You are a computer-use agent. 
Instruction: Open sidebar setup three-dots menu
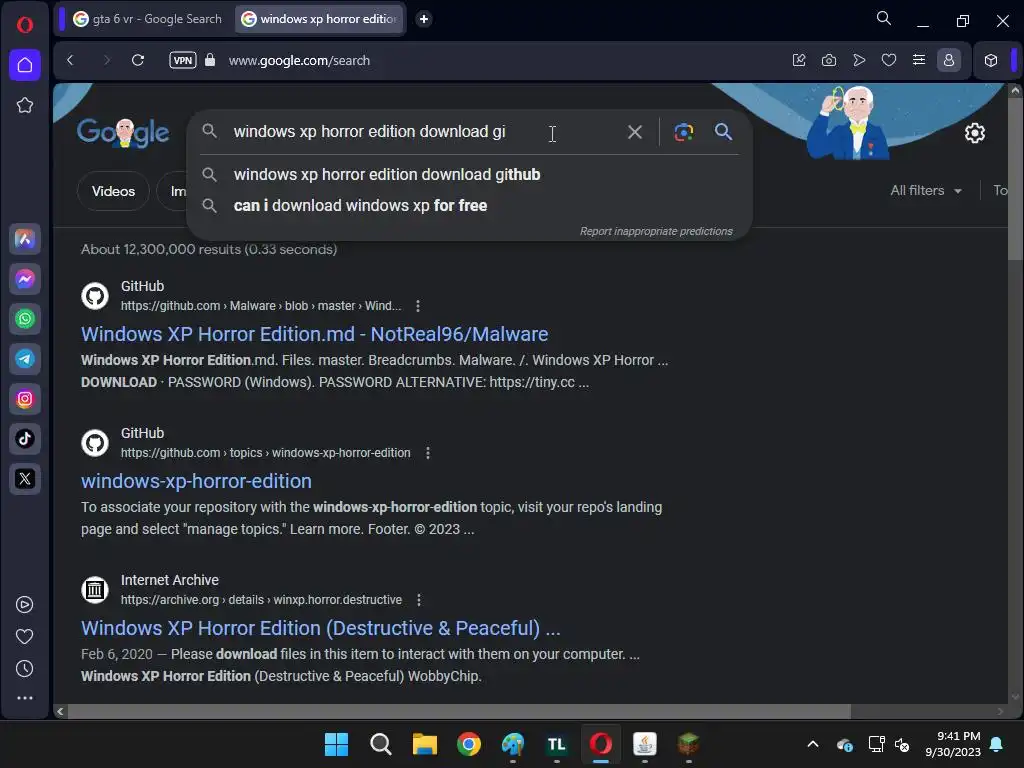click(25, 698)
